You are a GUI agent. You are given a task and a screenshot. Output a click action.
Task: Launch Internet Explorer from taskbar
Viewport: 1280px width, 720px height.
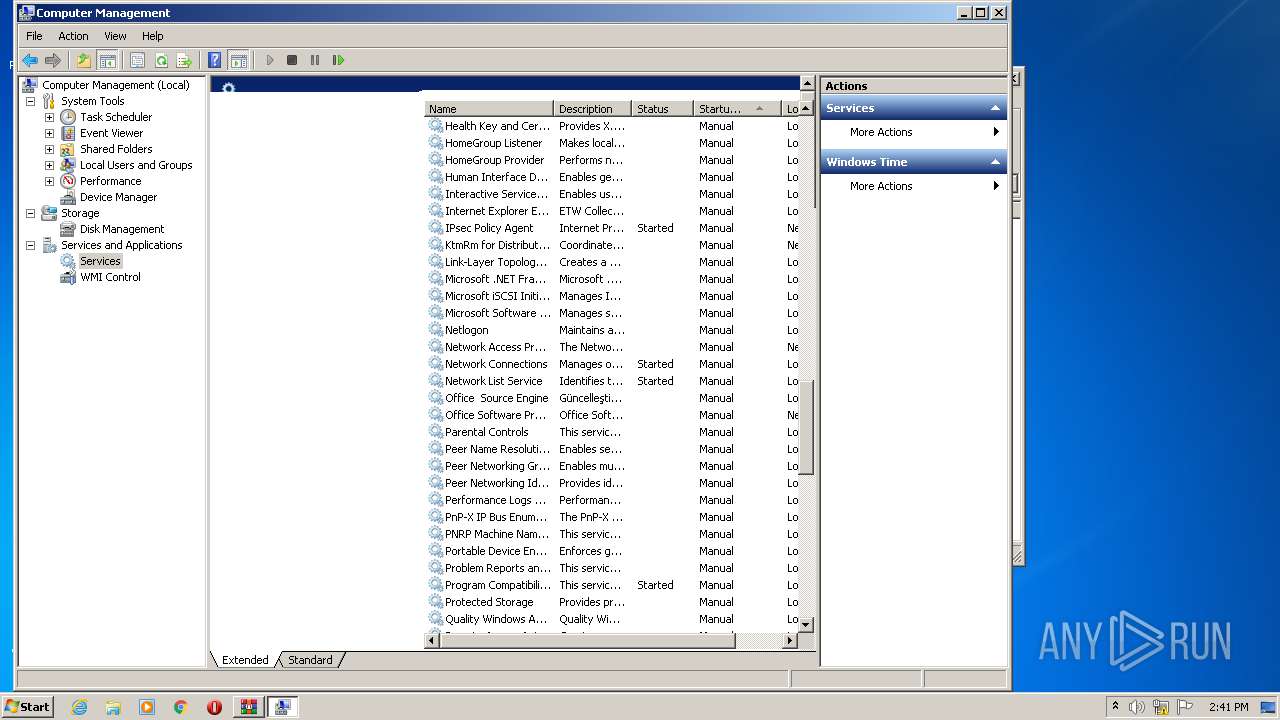[x=79, y=707]
